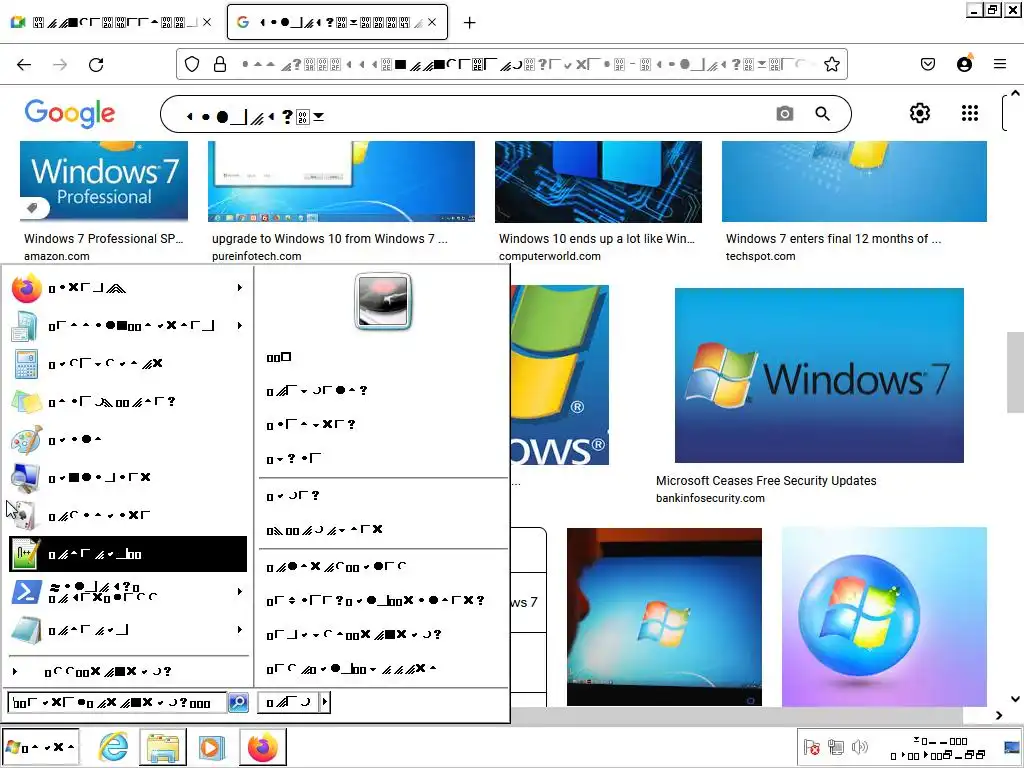The image size is (1024, 768).
Task: Open Windows Media Player from the taskbar
Action: click(x=211, y=746)
